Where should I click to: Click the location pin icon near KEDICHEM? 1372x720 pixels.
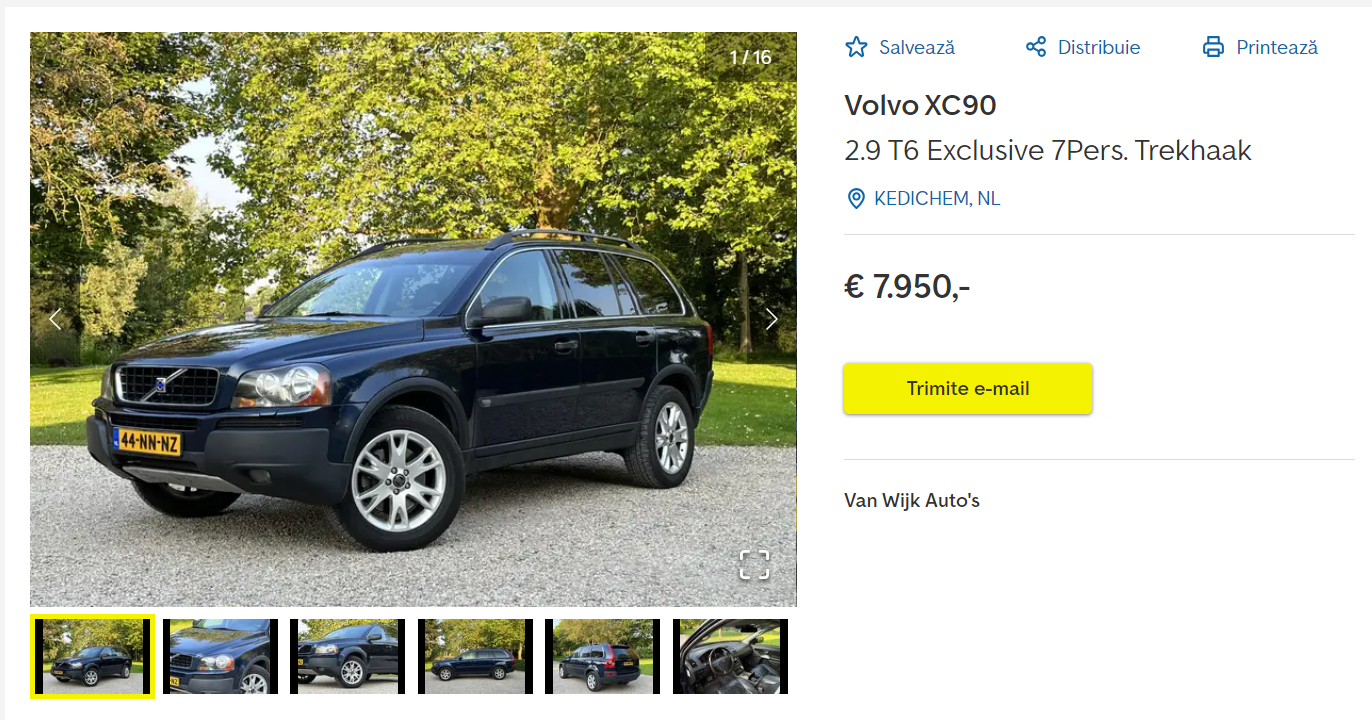[x=856, y=199]
